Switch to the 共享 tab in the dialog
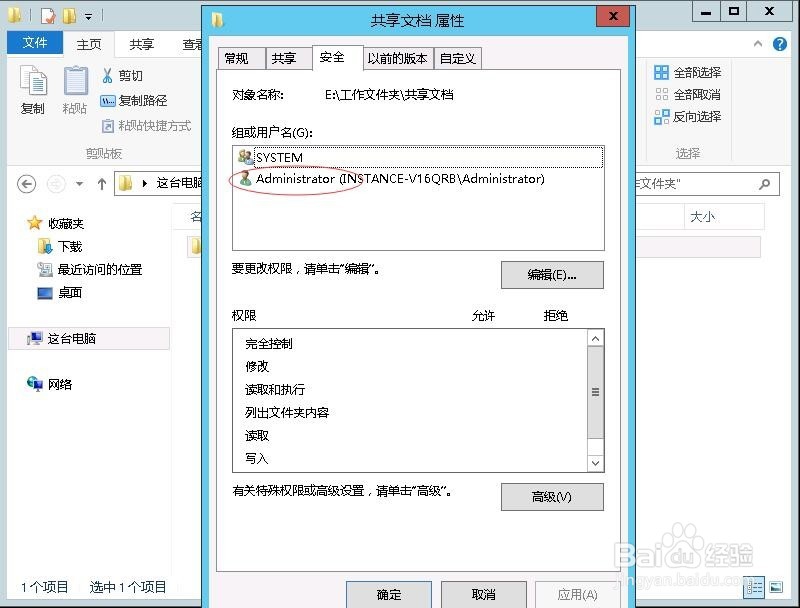The image size is (800, 608). 287,58
